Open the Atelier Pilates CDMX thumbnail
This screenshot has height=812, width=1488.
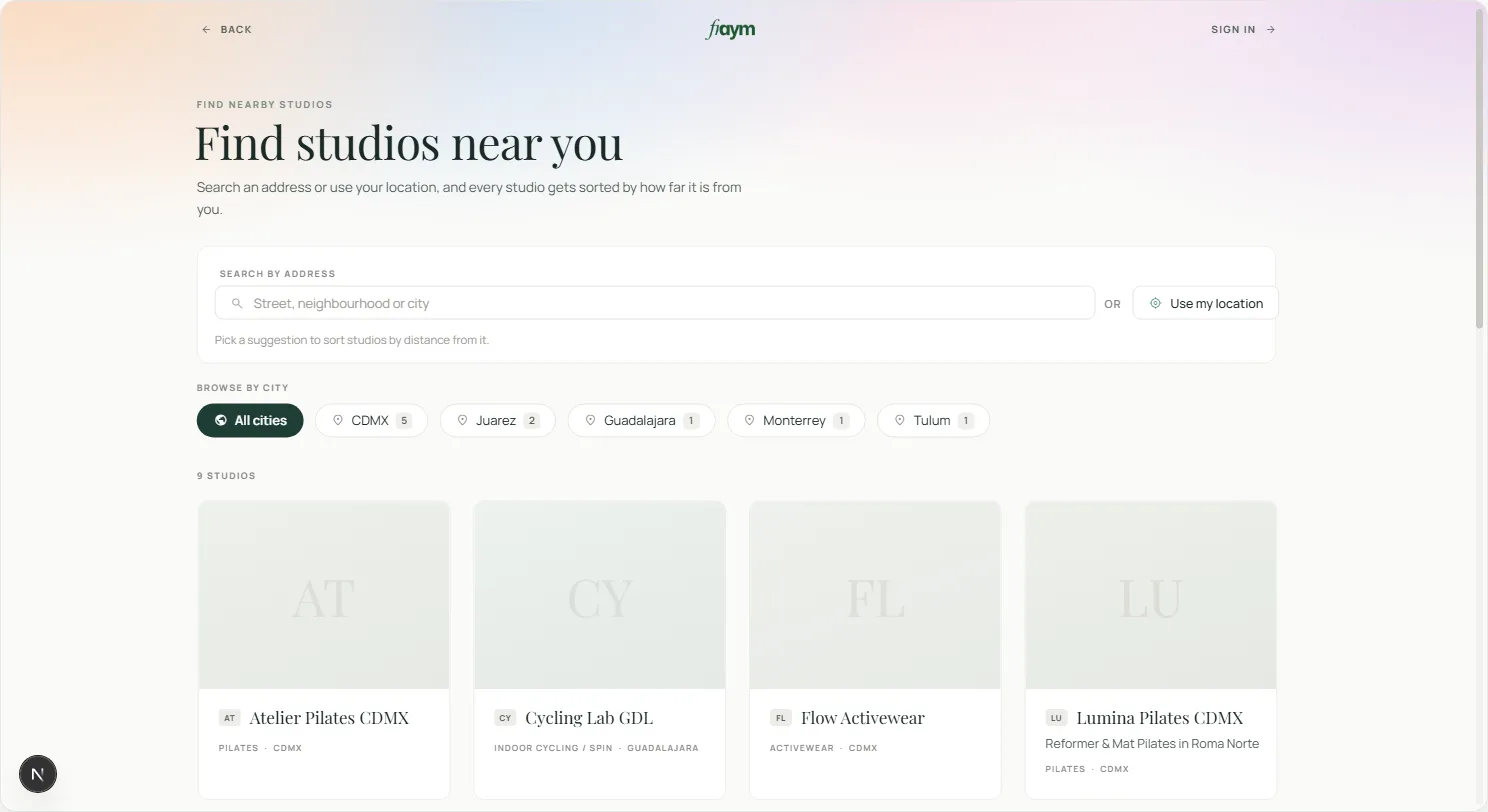coord(324,595)
